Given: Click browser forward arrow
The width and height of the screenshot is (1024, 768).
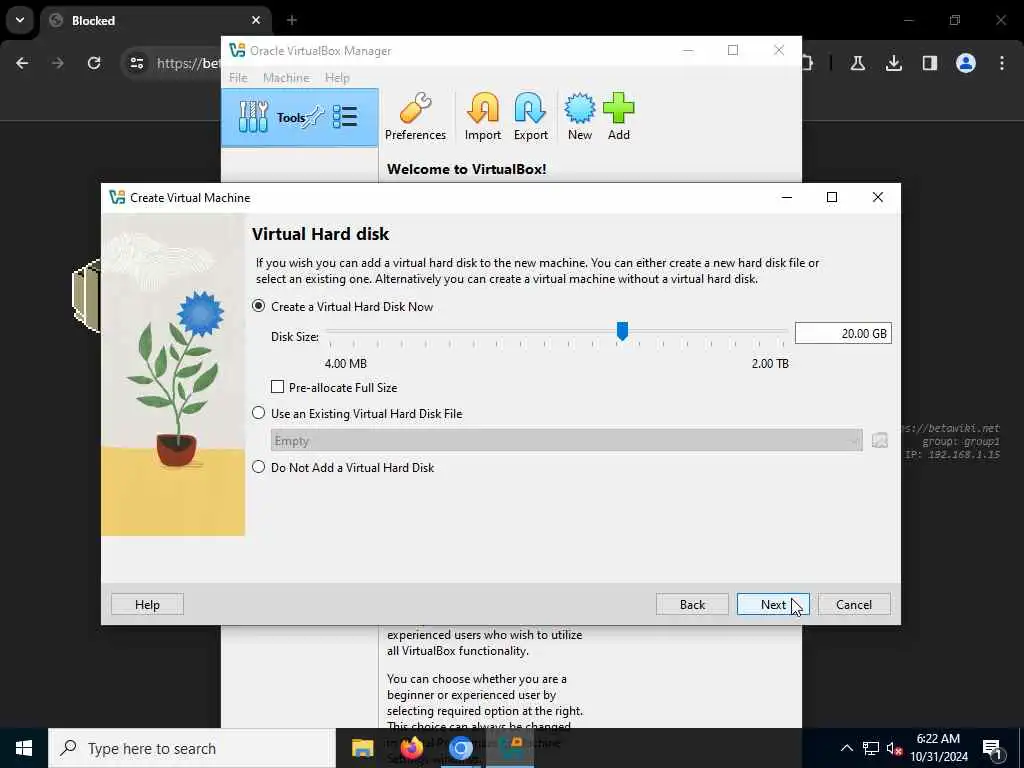Looking at the screenshot, I should [58, 63].
